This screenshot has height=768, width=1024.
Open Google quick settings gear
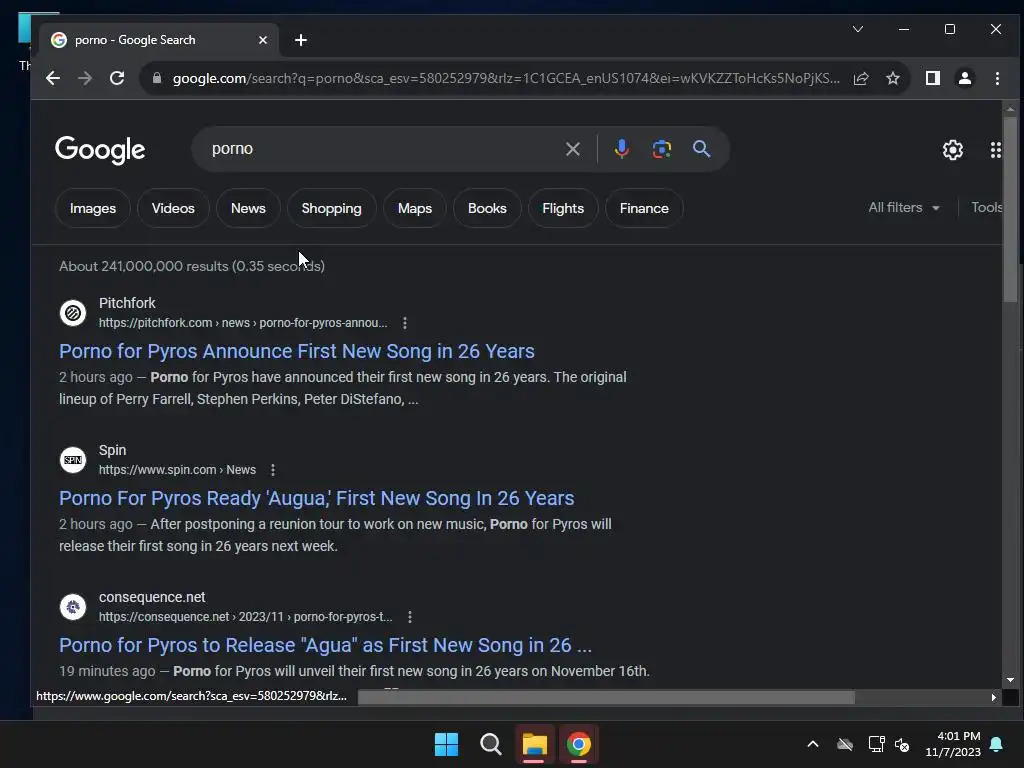pos(953,150)
